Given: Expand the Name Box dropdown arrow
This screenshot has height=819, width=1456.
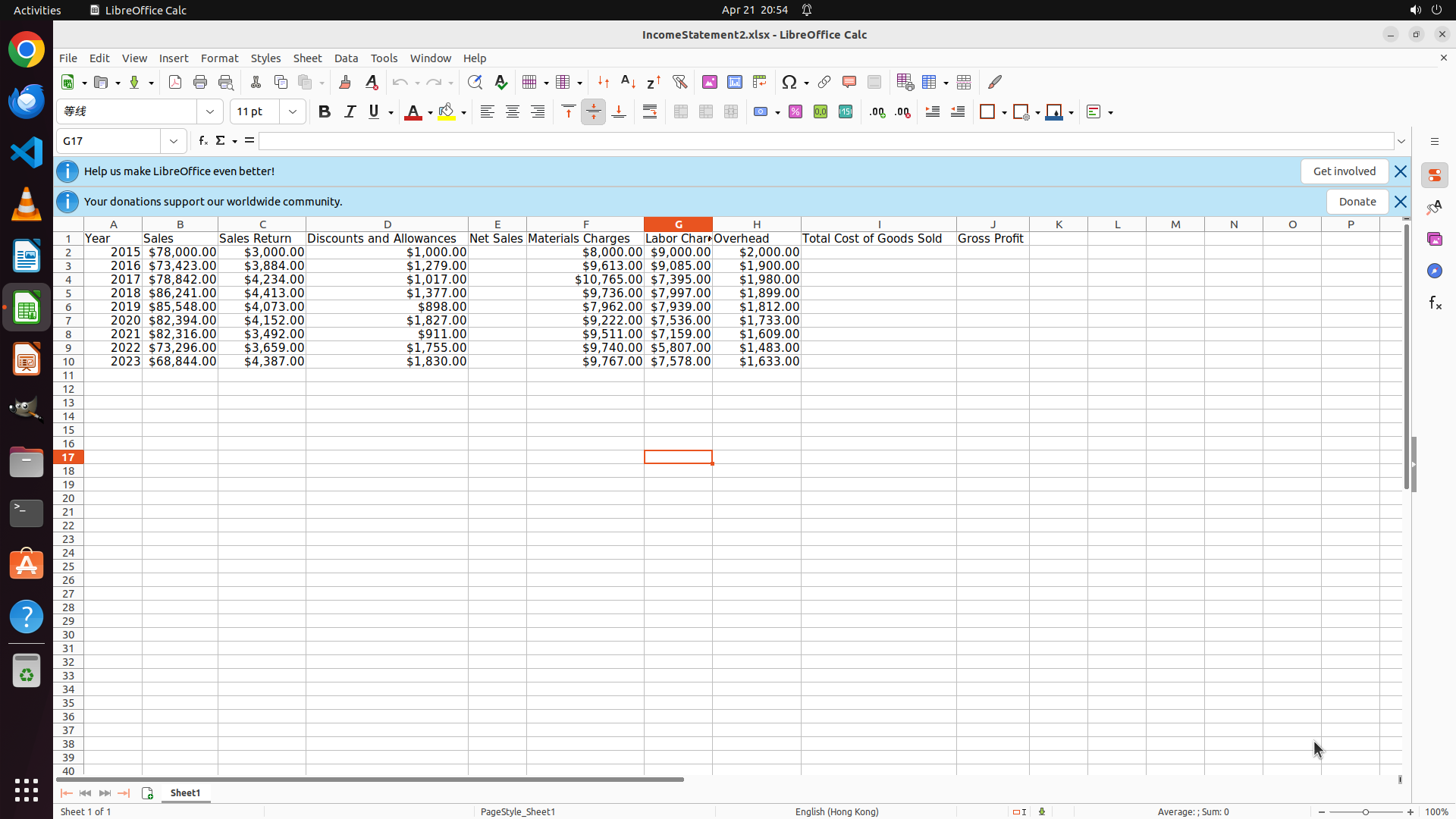Looking at the screenshot, I should coord(174,141).
